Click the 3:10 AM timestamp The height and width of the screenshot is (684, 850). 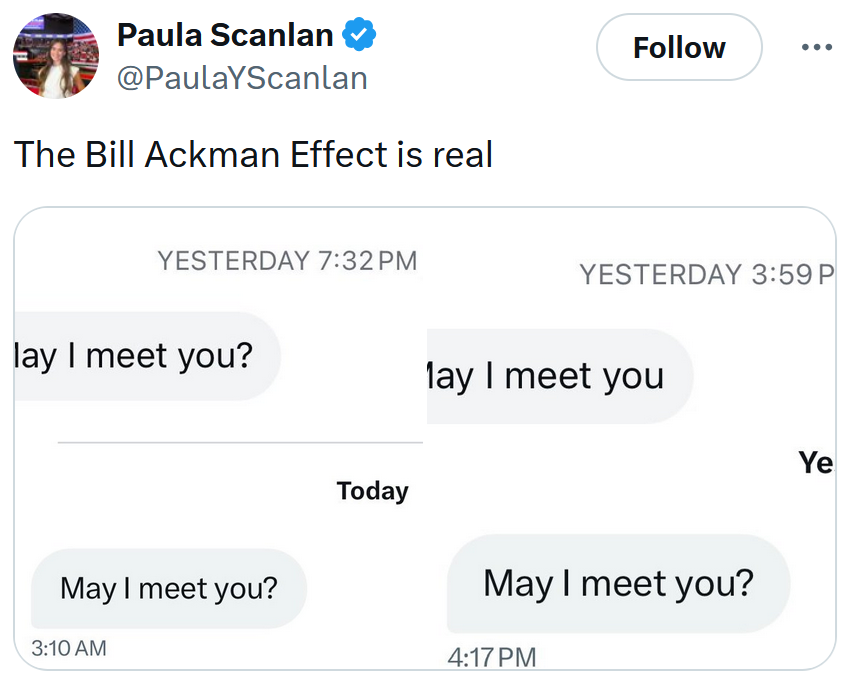point(66,648)
